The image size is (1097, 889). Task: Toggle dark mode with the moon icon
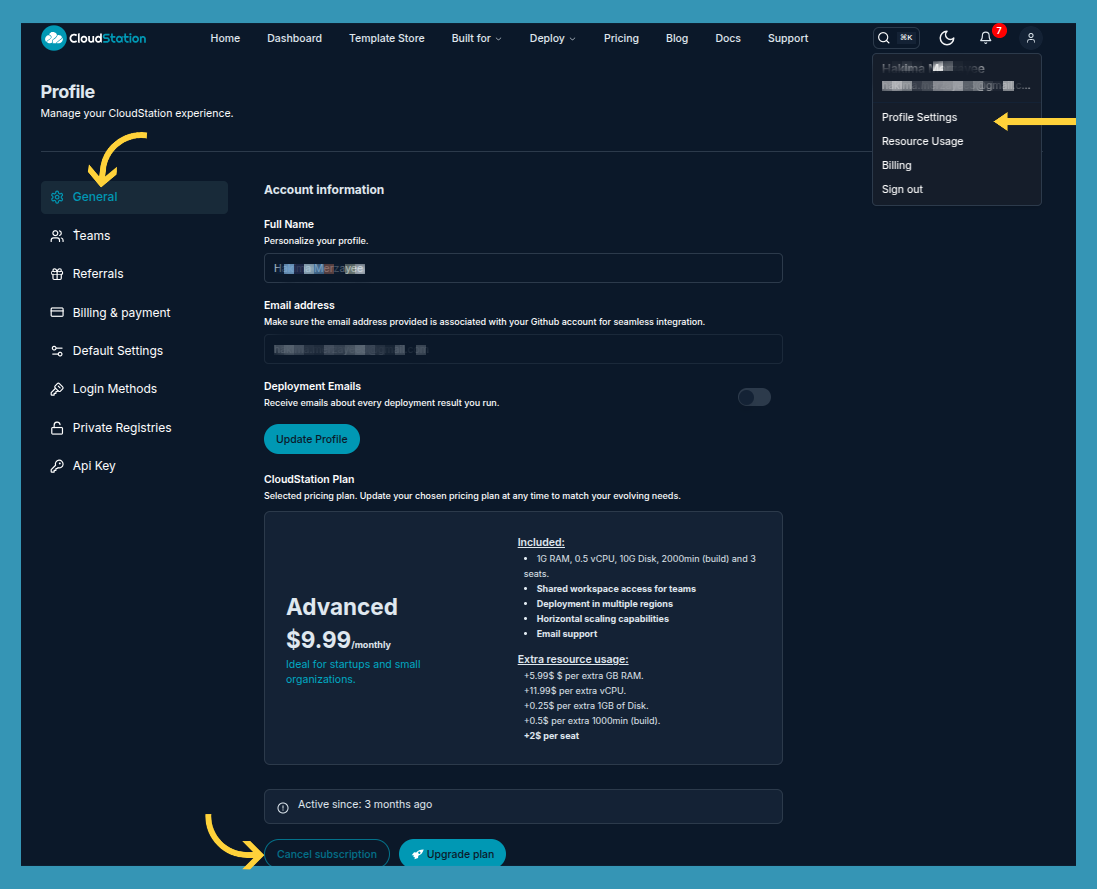click(947, 38)
